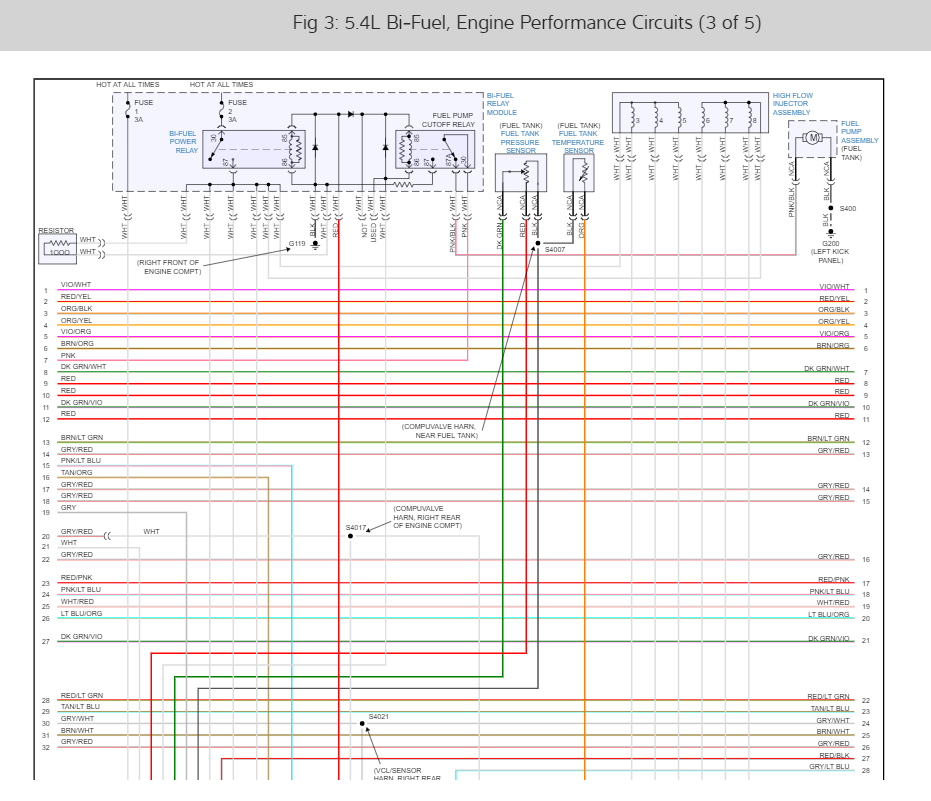Click the FUEL TANK TEMPERATURE SENSOR label
The height and width of the screenshot is (801, 931).
point(578,142)
